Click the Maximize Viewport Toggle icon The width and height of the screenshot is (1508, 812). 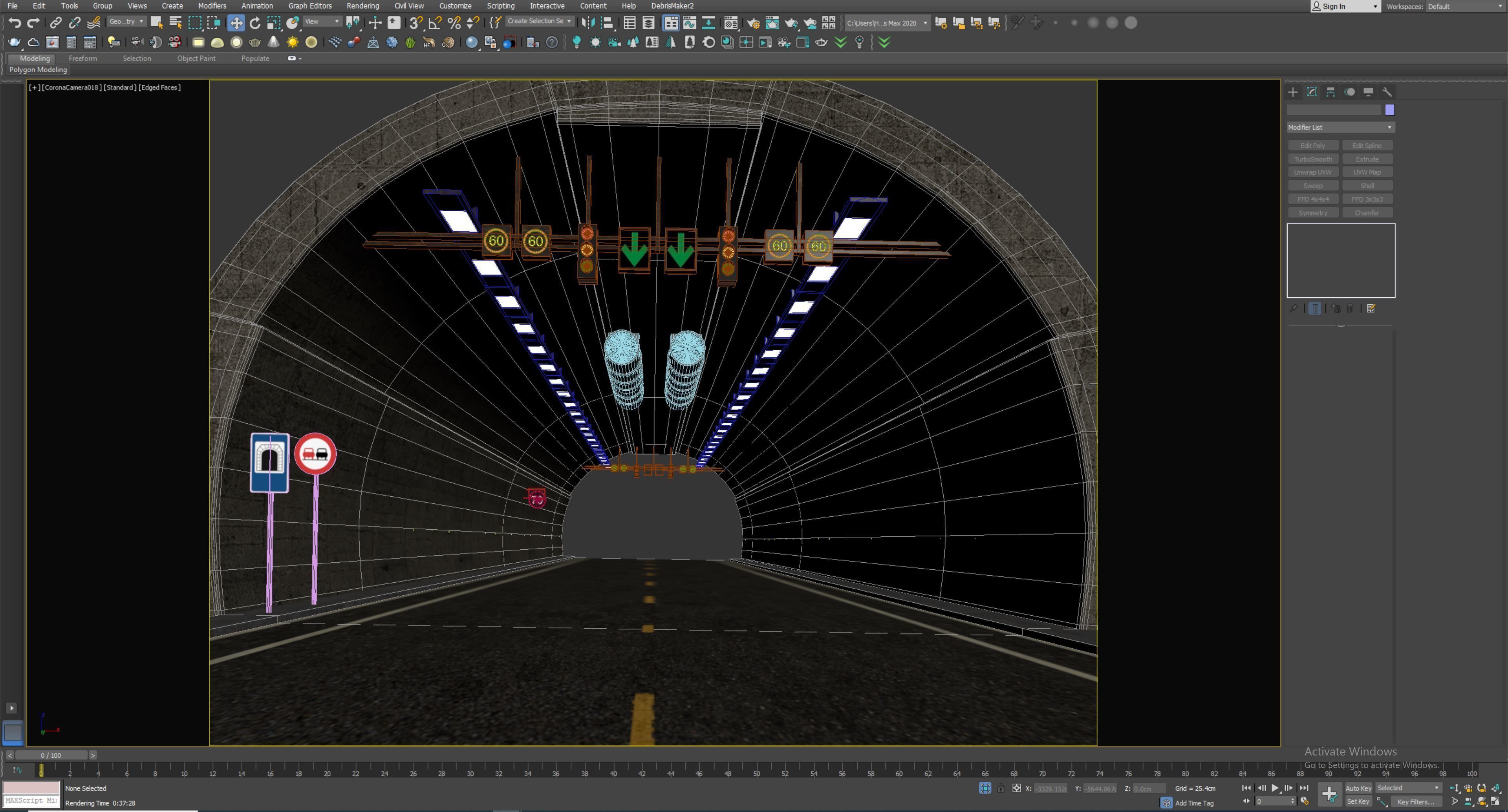[x=1496, y=801]
